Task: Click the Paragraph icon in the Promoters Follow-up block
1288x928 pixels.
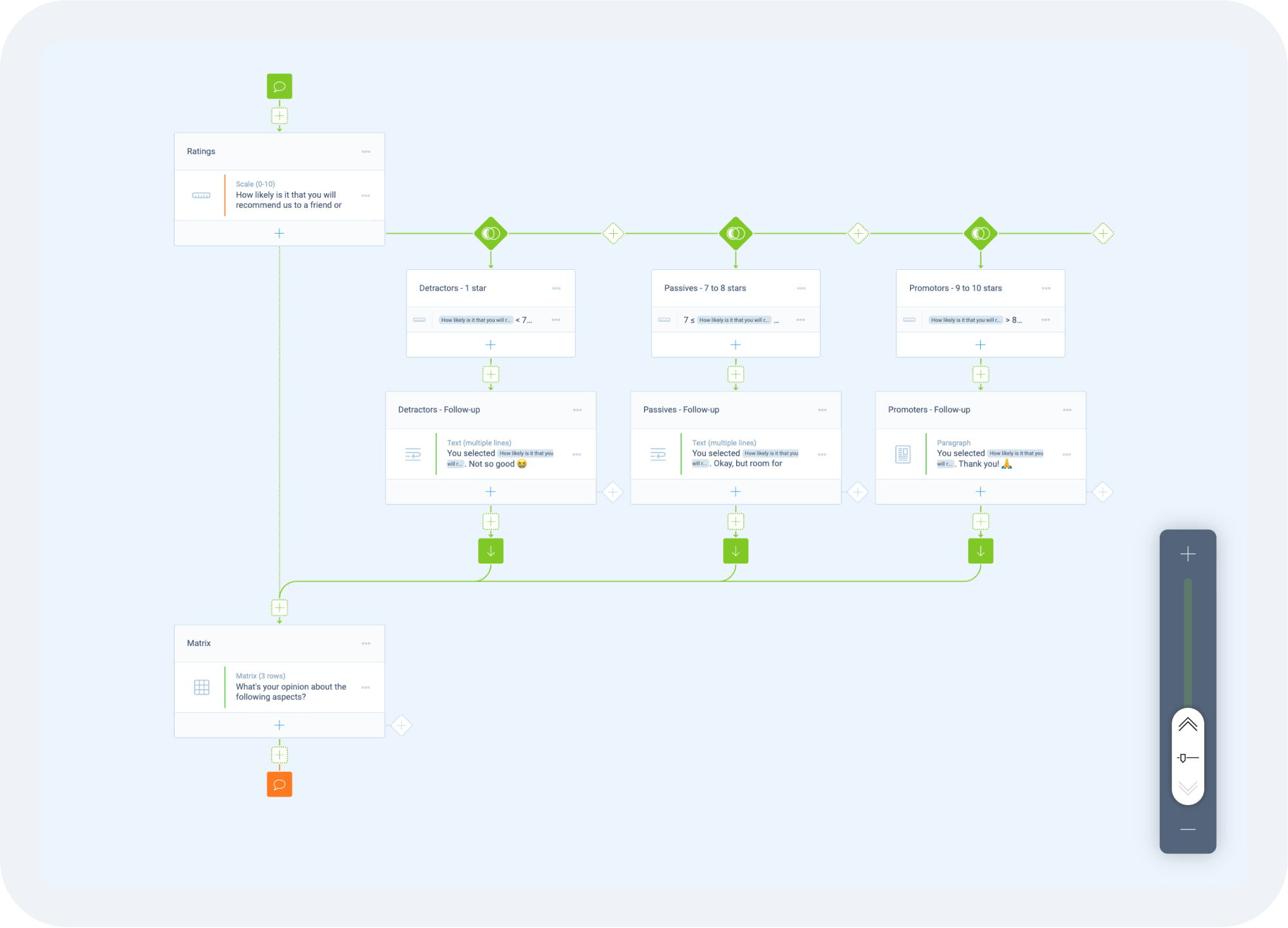Action: (902, 453)
